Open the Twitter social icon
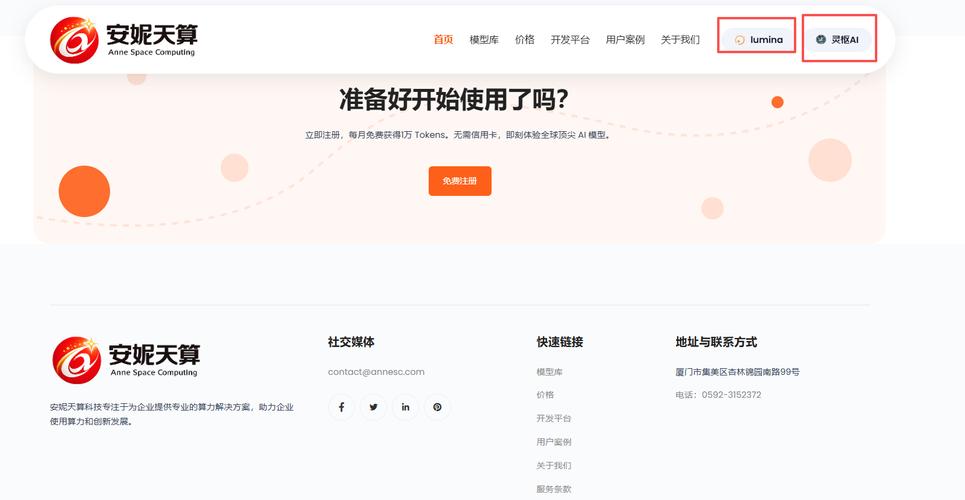 [374, 407]
